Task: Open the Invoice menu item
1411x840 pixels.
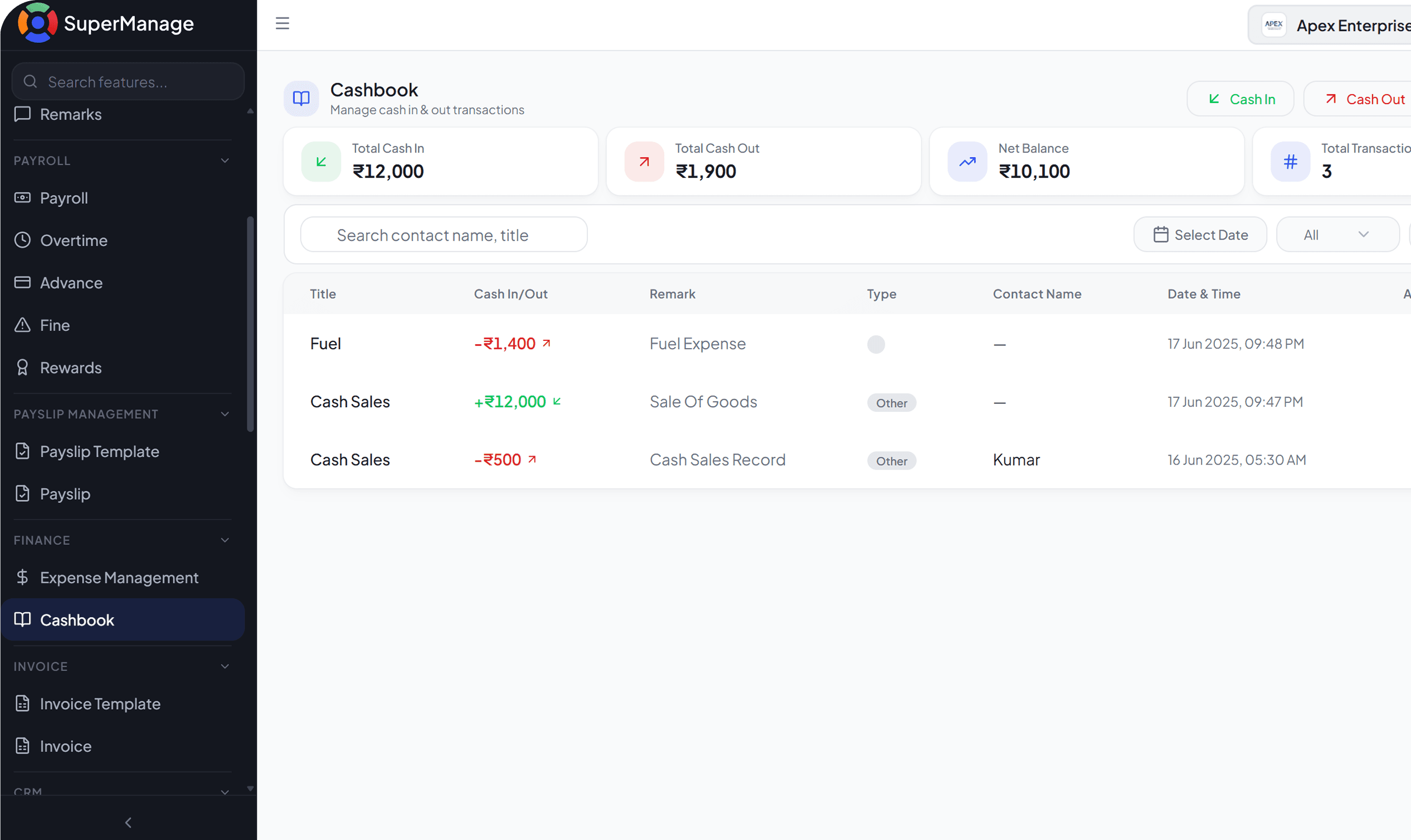Action: pos(122,746)
